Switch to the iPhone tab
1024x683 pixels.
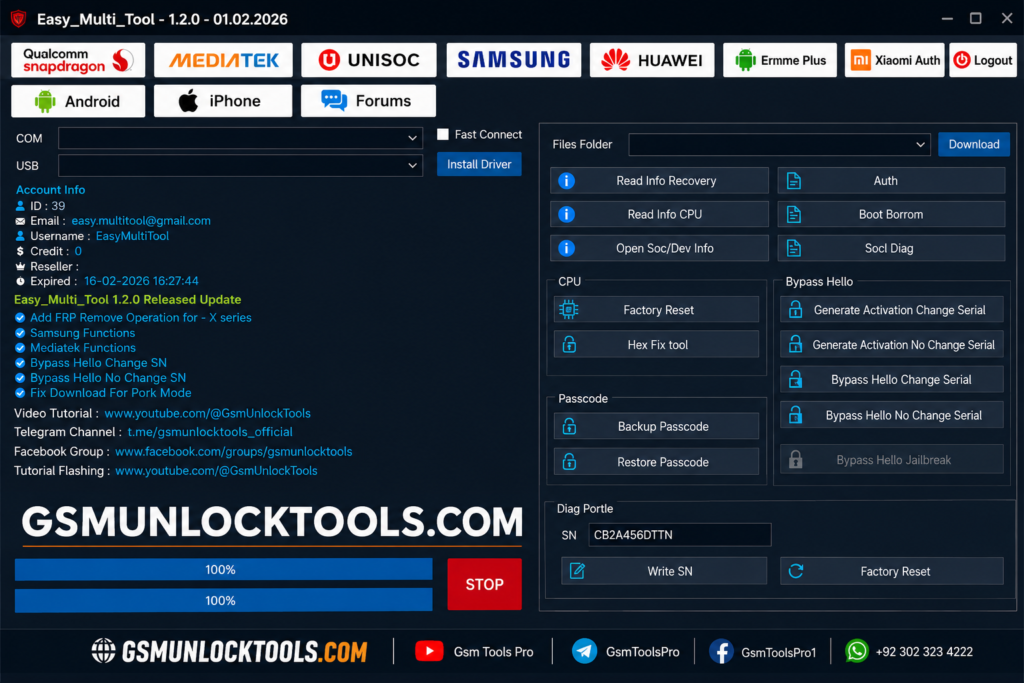coord(223,101)
